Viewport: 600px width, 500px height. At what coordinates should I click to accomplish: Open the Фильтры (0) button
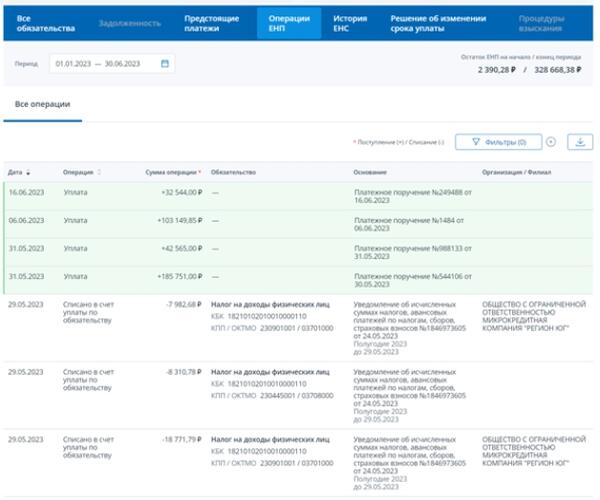(x=498, y=142)
